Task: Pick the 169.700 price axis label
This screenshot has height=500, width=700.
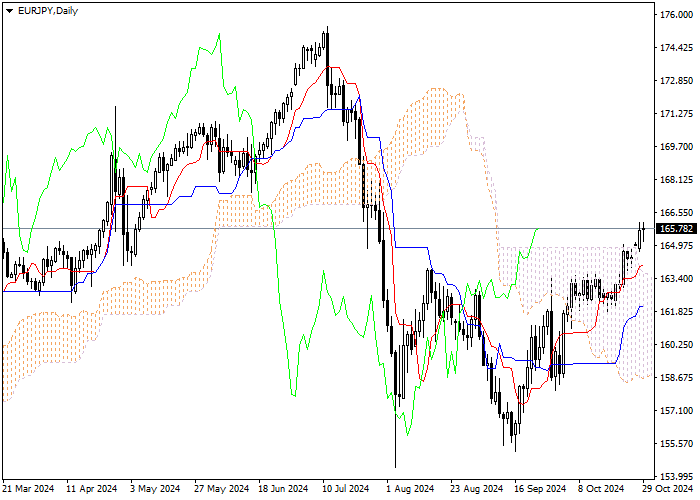Action: (676, 147)
